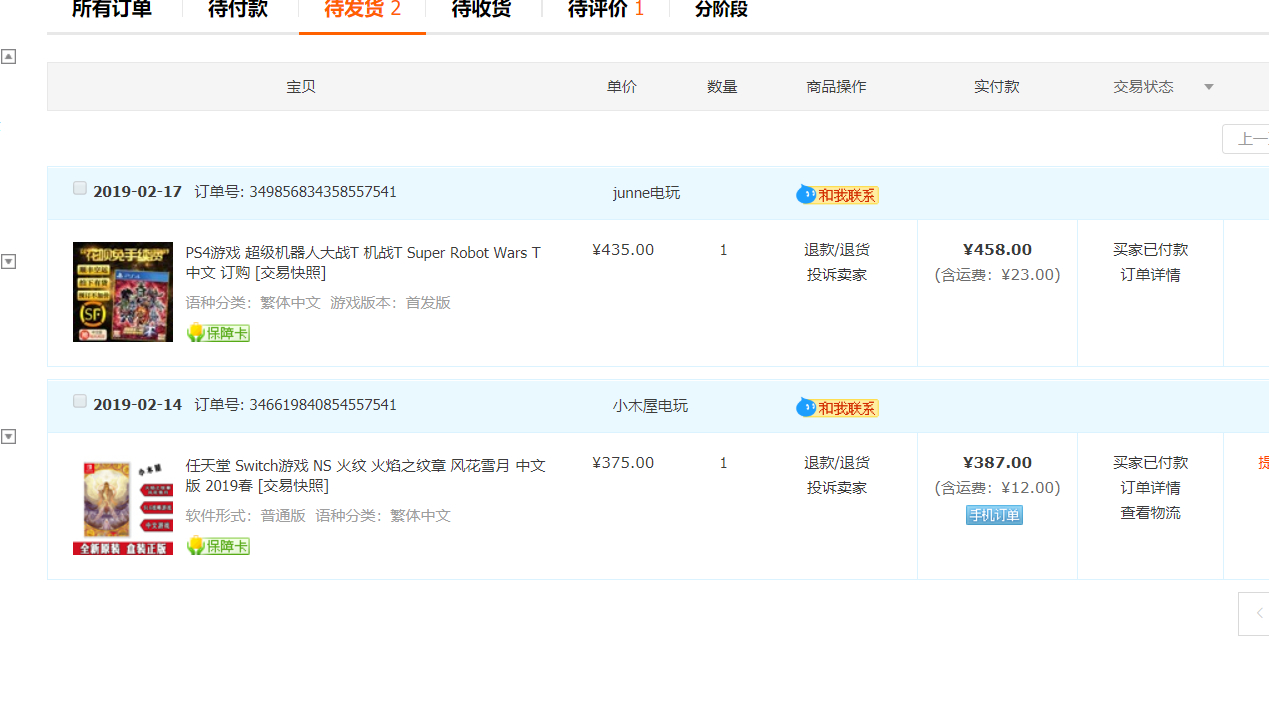Click the previous-page chevron button below the orders
The image size is (1269, 723).
(1254, 613)
